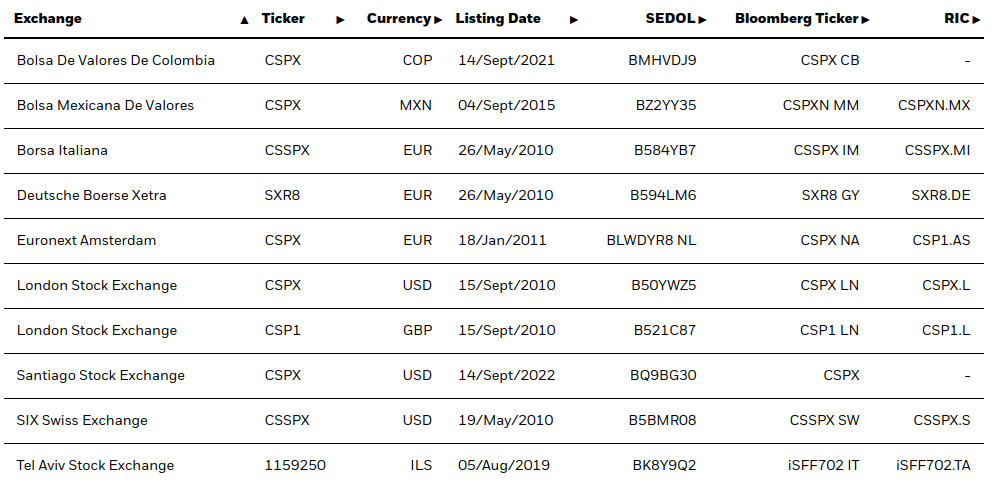Click the Listing Date sort arrow

[574, 20]
